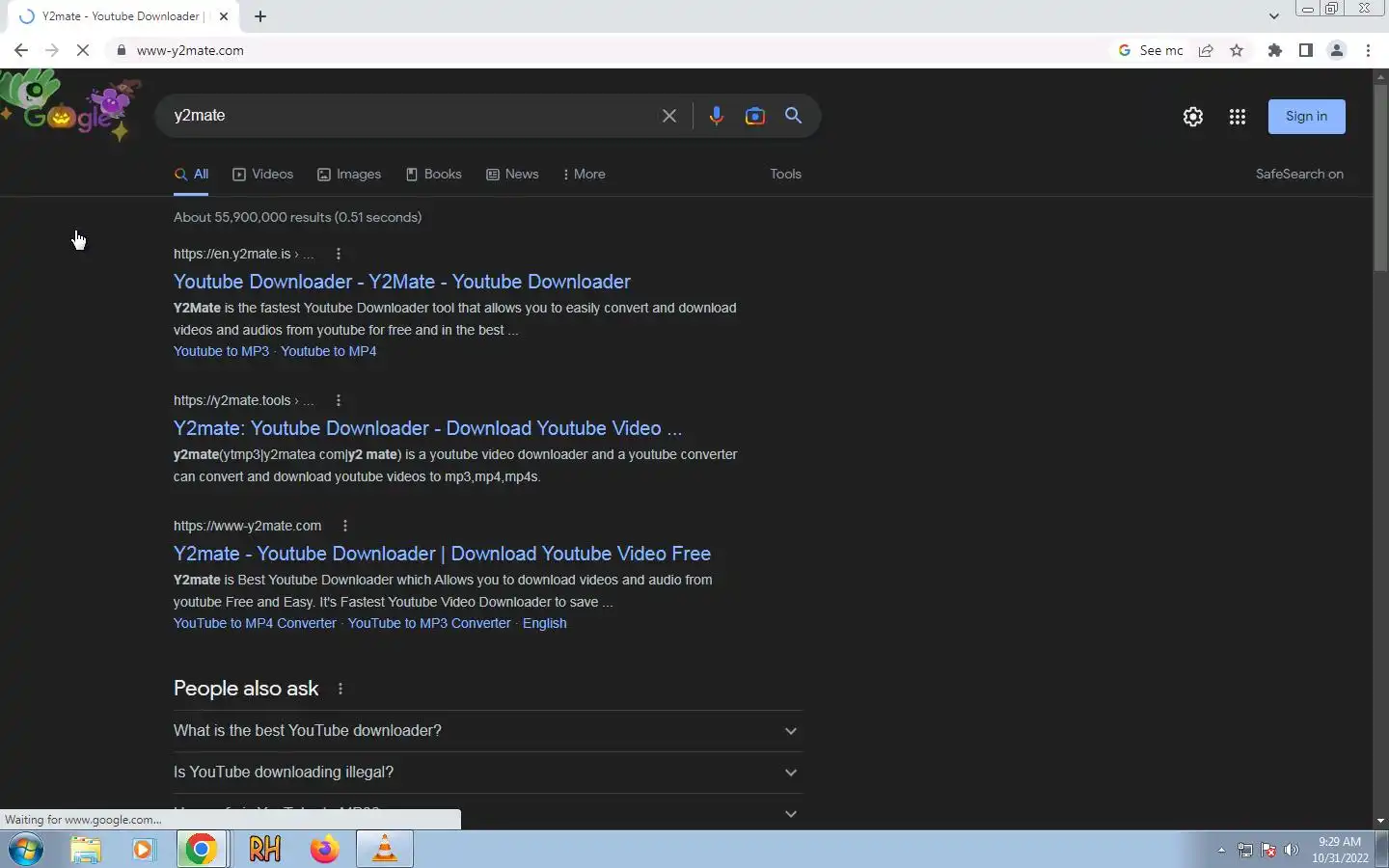Click the magnifier search button
Screen dimensions: 1389x868
point(794,116)
